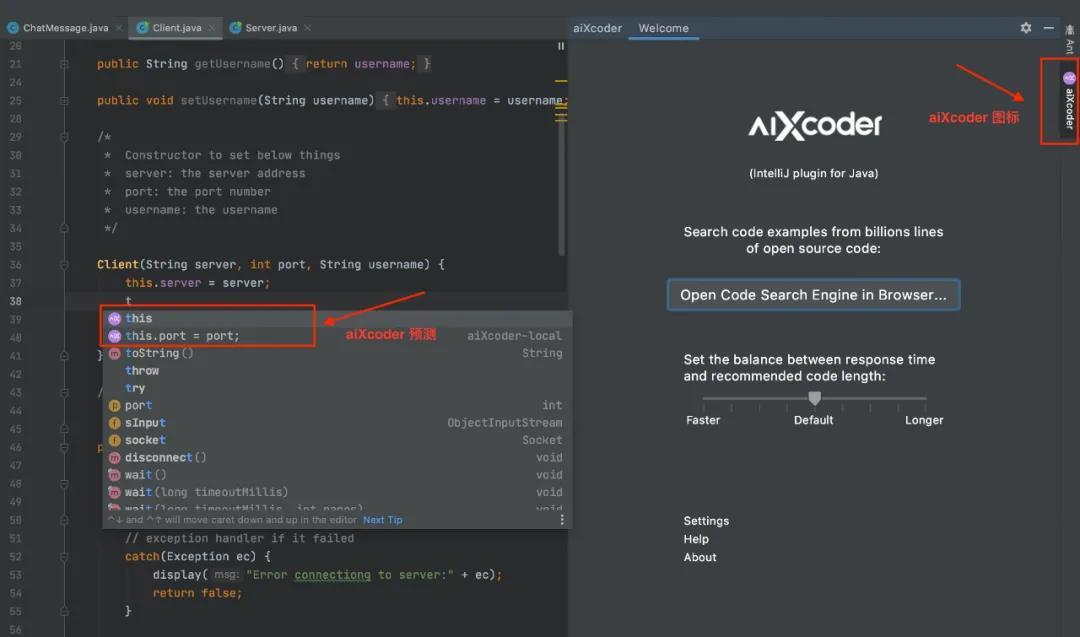The image size is (1080, 637).
Task: Close the Server.java tab
Action: click(x=307, y=28)
